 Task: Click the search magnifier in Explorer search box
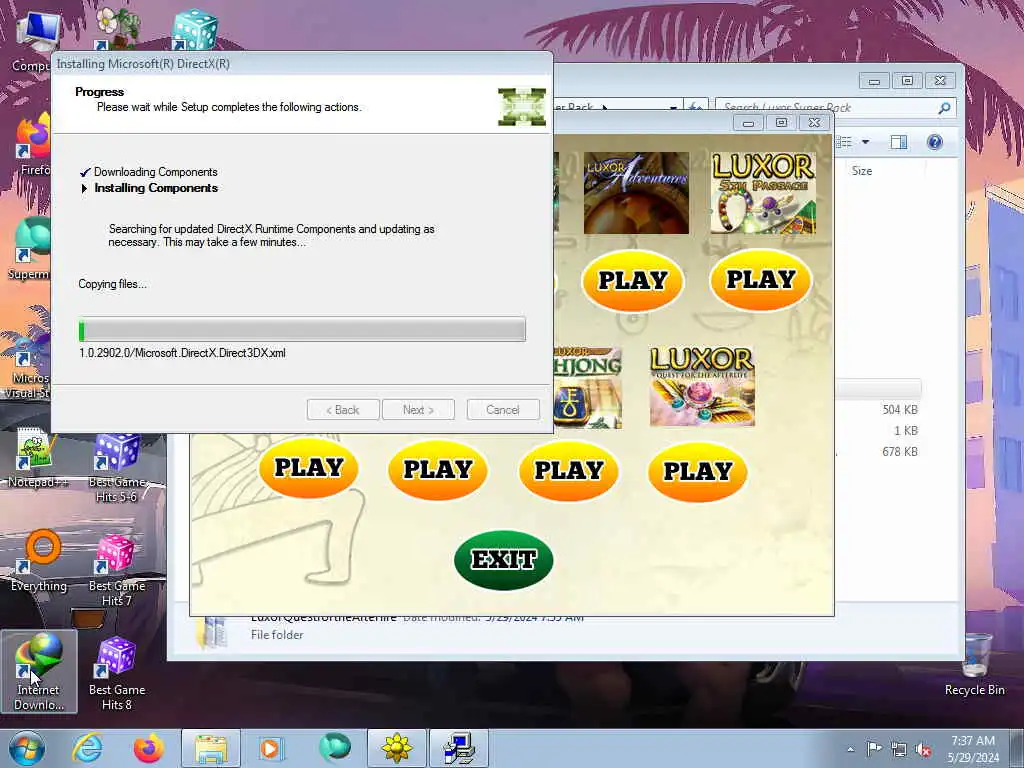944,108
